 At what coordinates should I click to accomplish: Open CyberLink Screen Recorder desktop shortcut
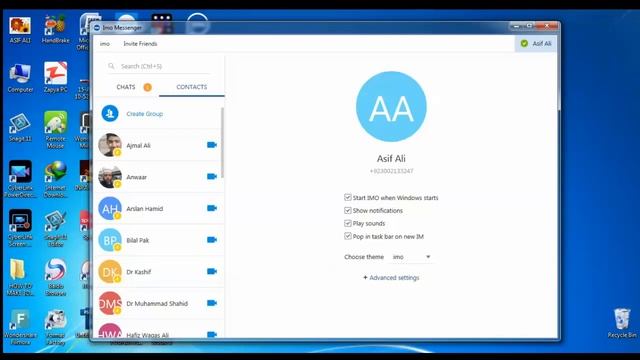(20, 229)
